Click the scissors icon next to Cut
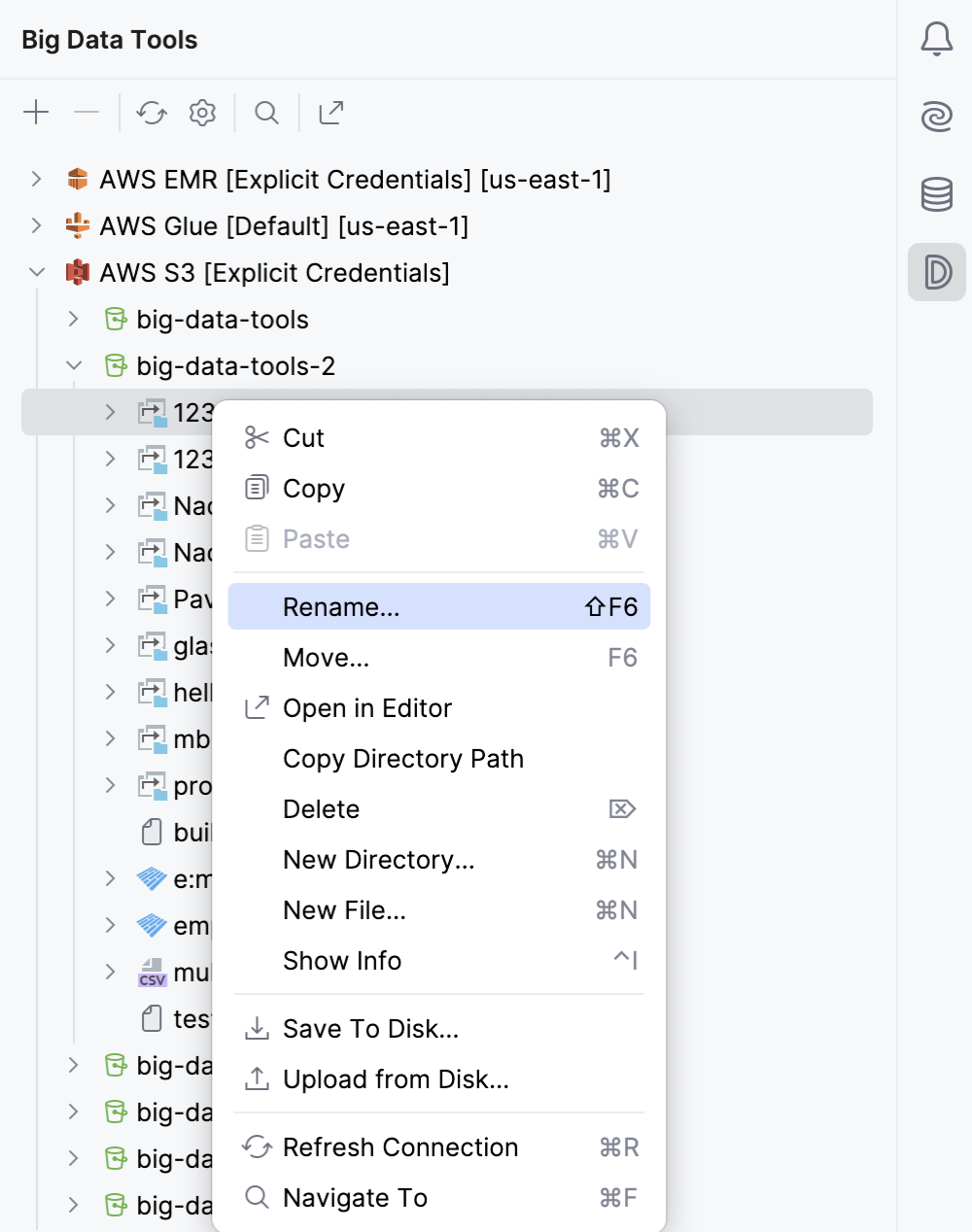 click(256, 437)
